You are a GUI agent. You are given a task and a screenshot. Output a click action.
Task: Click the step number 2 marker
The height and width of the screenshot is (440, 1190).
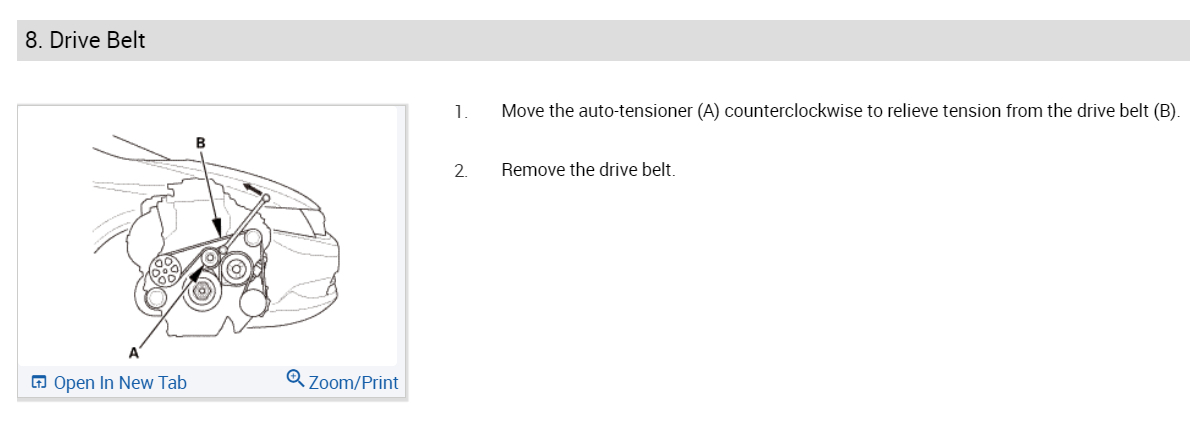point(460,171)
